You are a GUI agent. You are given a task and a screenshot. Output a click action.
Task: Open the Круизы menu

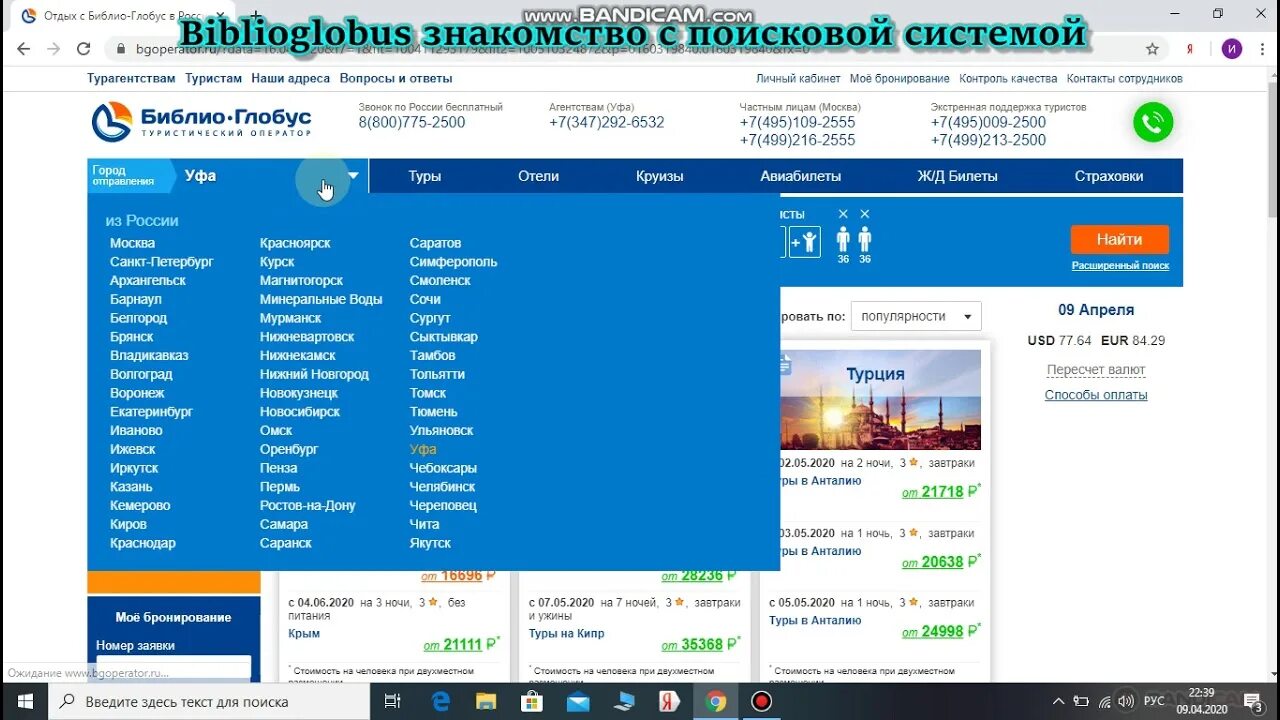click(660, 176)
